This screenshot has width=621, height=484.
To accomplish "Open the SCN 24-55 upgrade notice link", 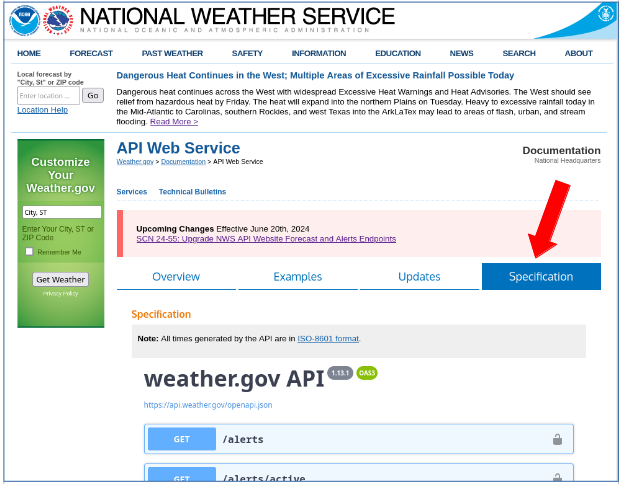I will pos(266,239).
